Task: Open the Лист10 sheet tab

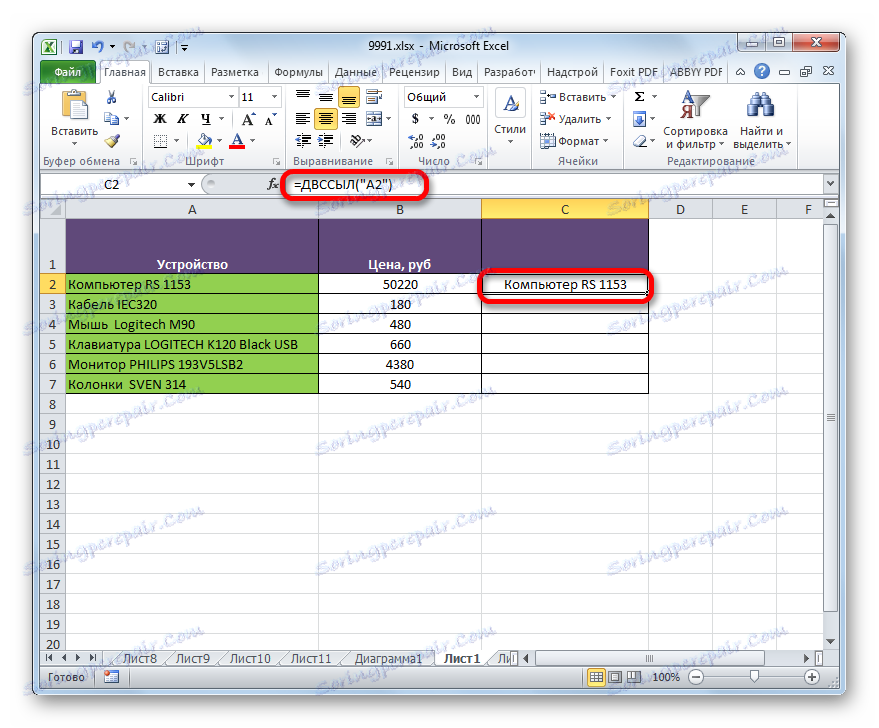Action: [x=249, y=659]
